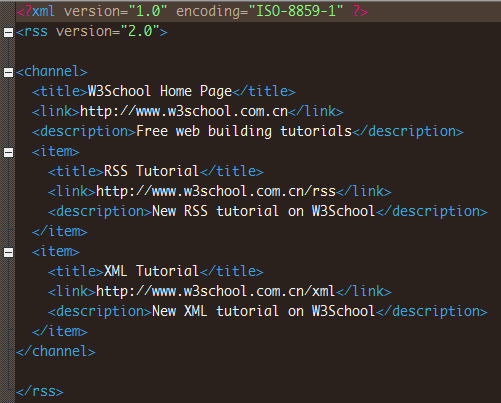Viewport: 501px width, 403px height.
Task: Click the closing </channel> tag
Action: pyautogui.click(x=56, y=351)
